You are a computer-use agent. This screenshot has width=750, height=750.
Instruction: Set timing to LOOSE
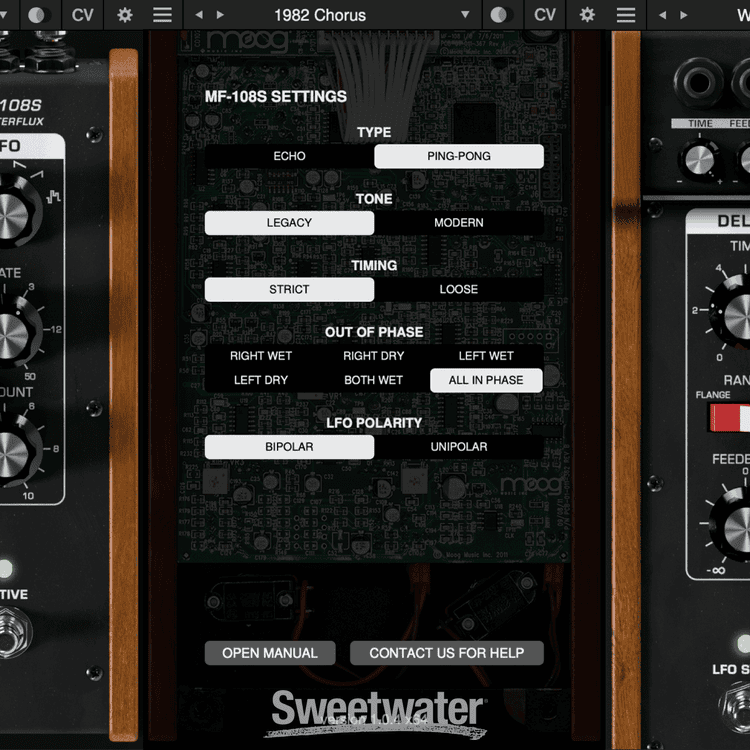click(x=459, y=289)
